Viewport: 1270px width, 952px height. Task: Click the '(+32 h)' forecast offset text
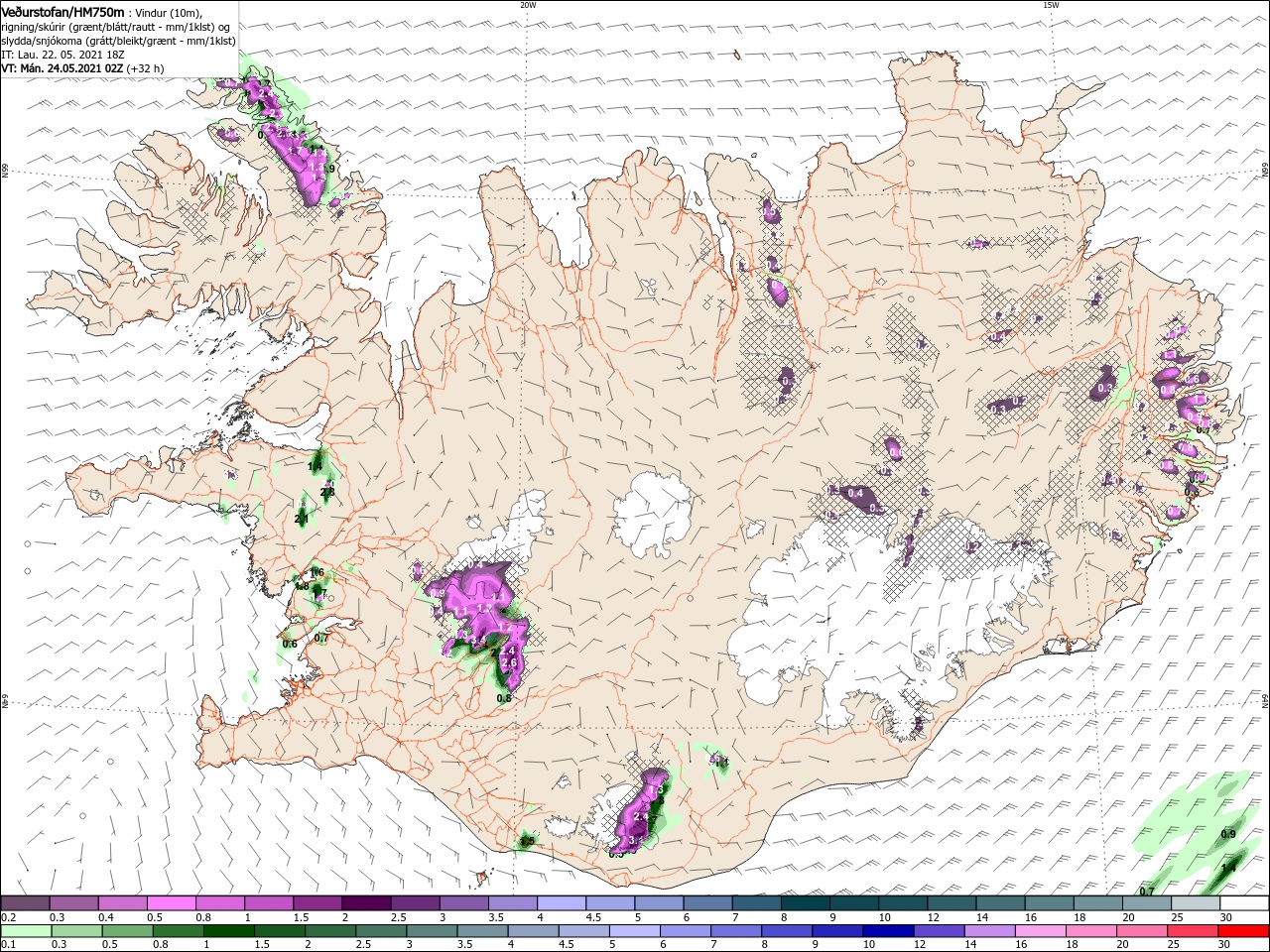point(146,68)
